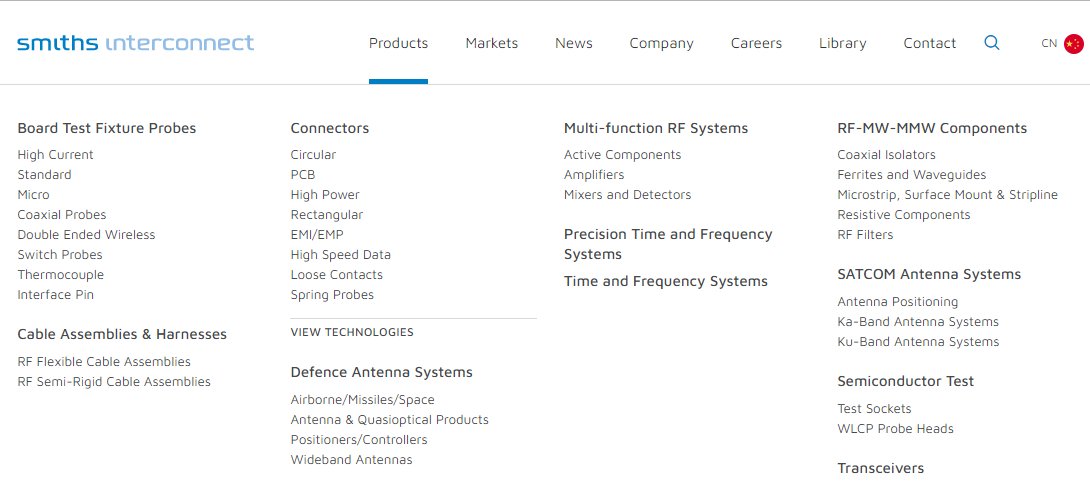The height and width of the screenshot is (503, 1090).
Task: Select High Power connectors
Action: (325, 195)
